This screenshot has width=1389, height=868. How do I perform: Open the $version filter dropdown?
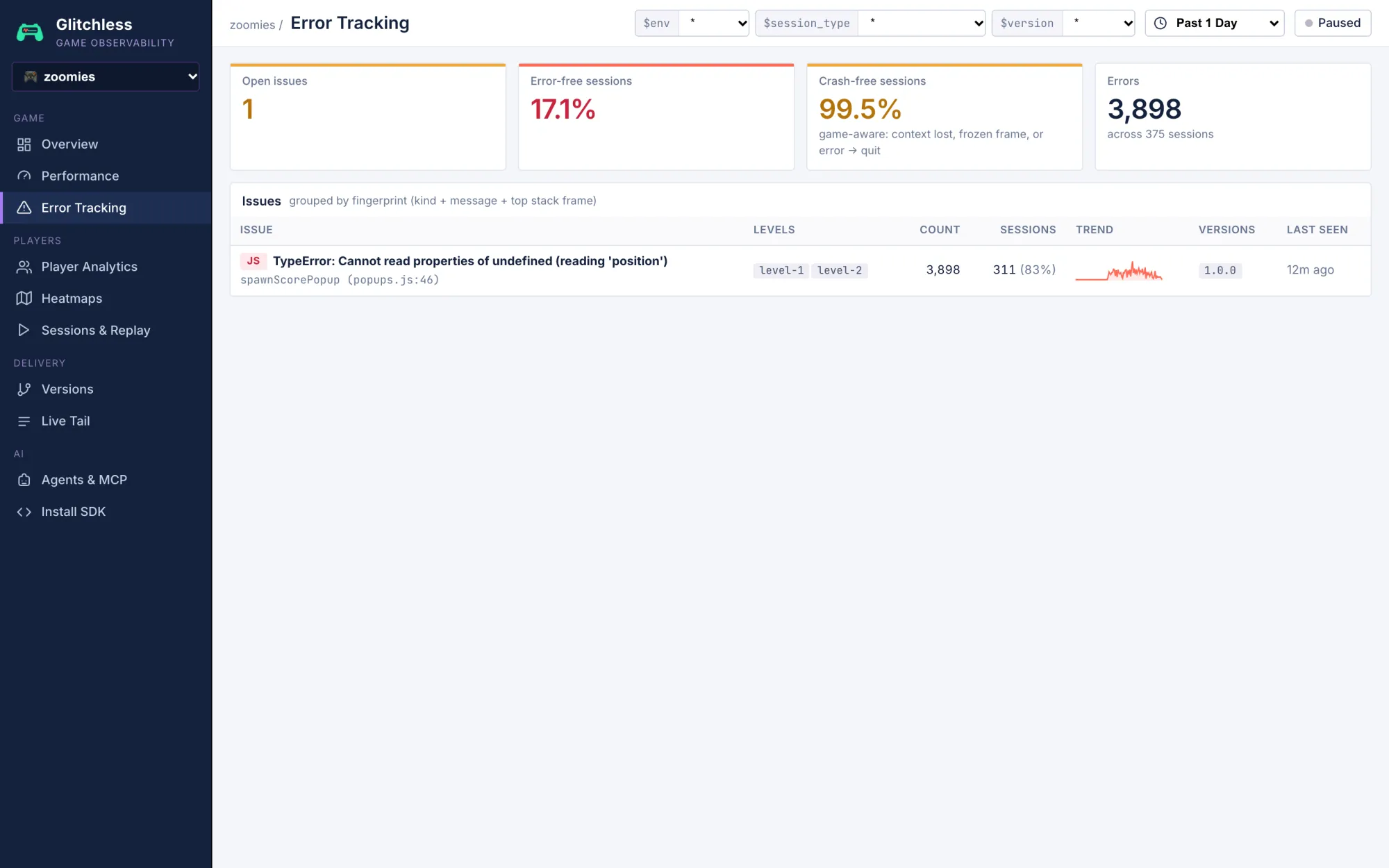[x=1099, y=23]
